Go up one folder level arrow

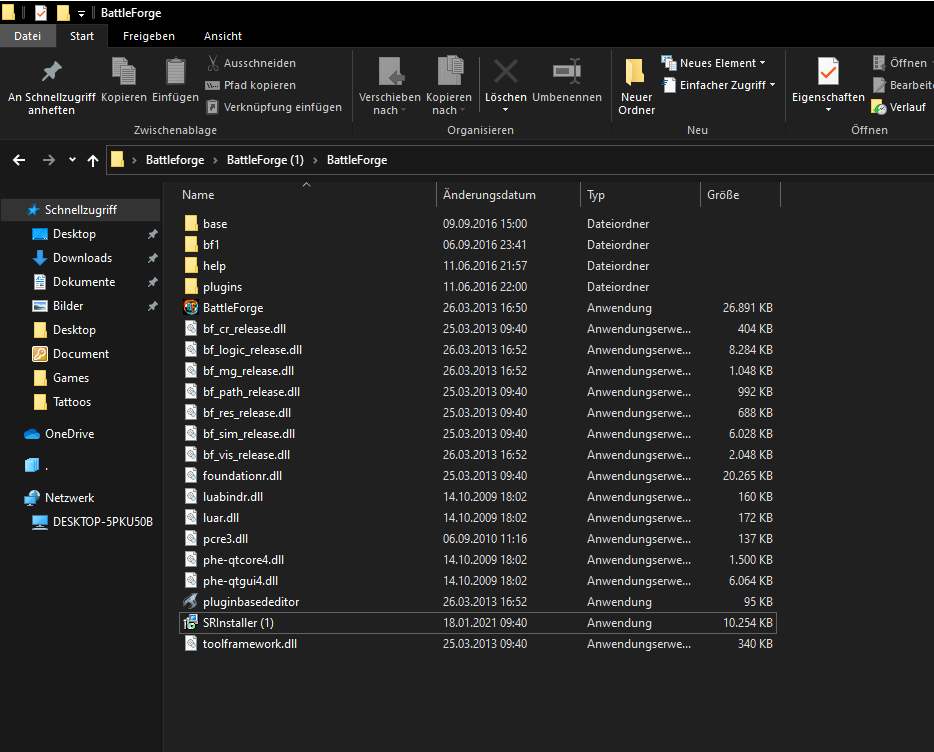(x=93, y=160)
